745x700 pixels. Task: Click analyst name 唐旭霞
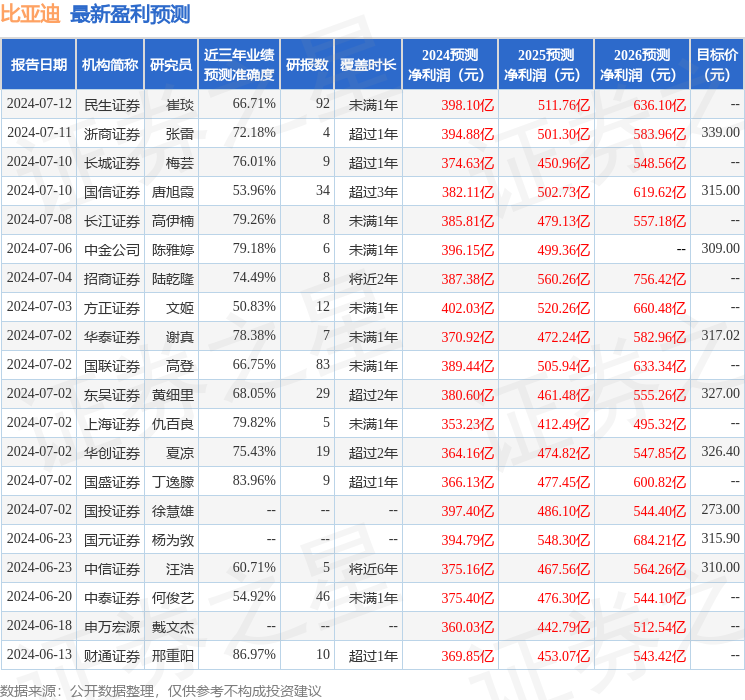pyautogui.click(x=173, y=192)
